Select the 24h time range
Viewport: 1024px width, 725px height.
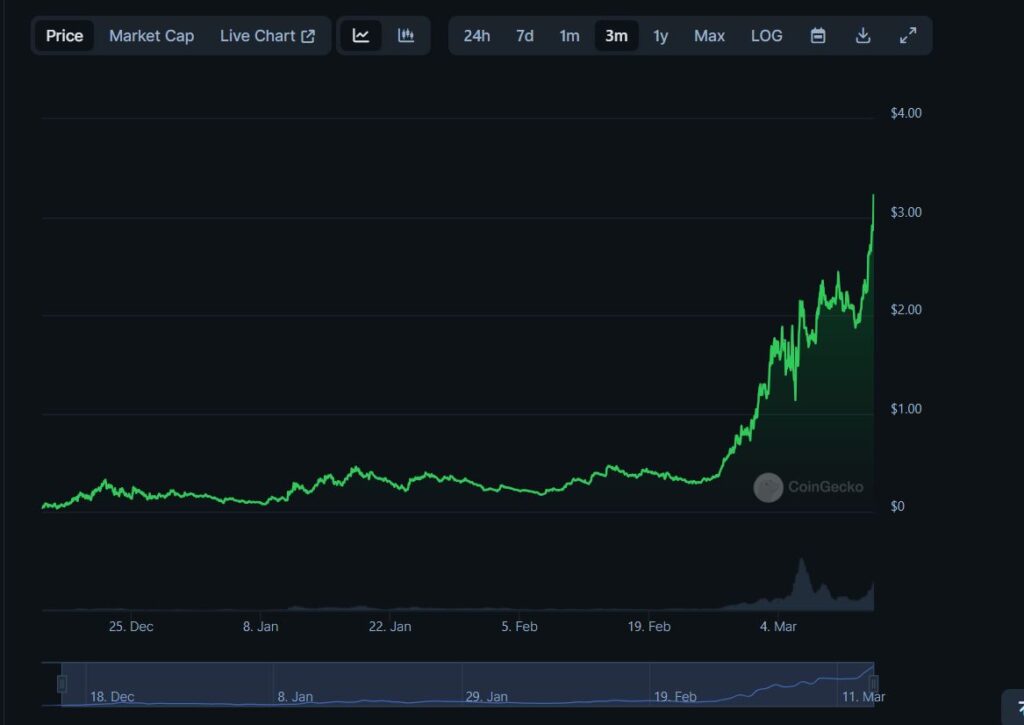[477, 36]
